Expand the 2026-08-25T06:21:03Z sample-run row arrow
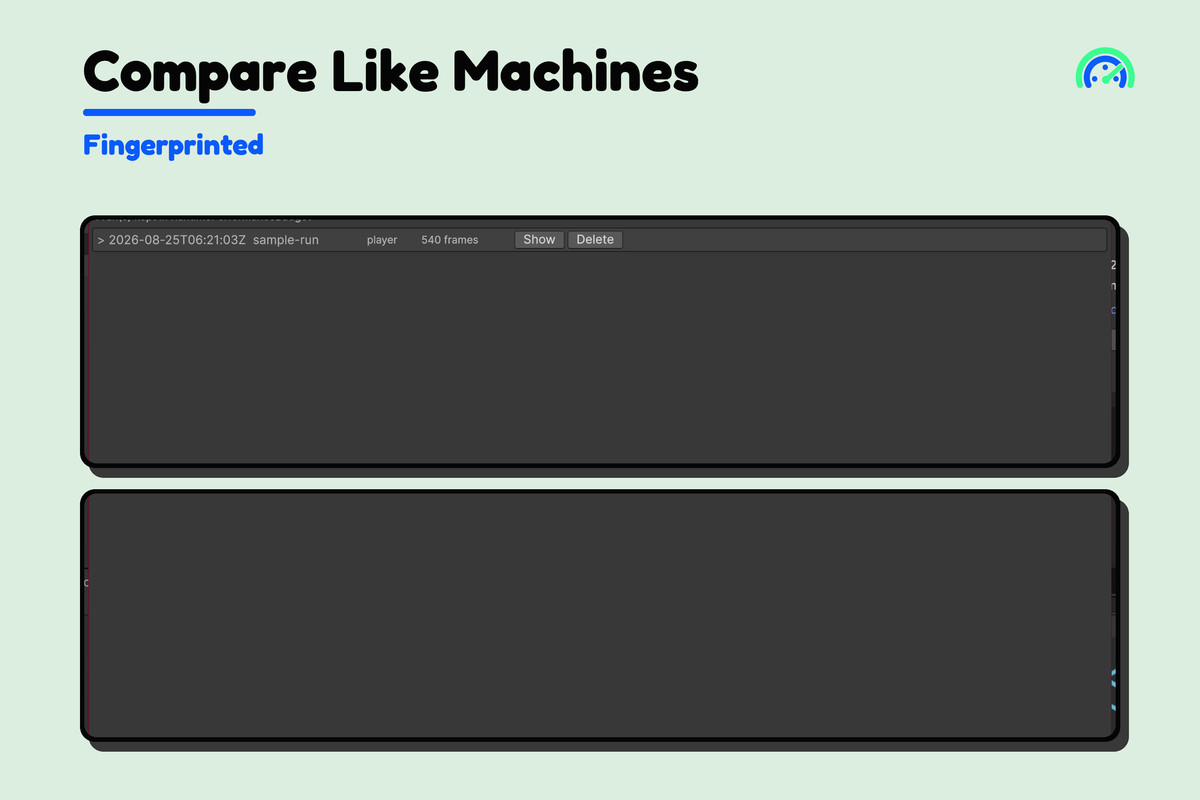This screenshot has width=1200, height=800. coord(101,240)
